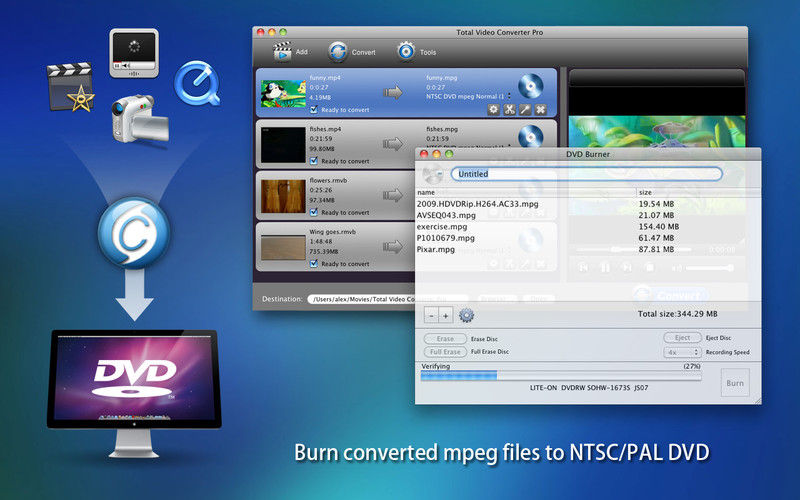Screen dimensions: 800x500
Task: Click plus button to add file
Action: click(445, 316)
